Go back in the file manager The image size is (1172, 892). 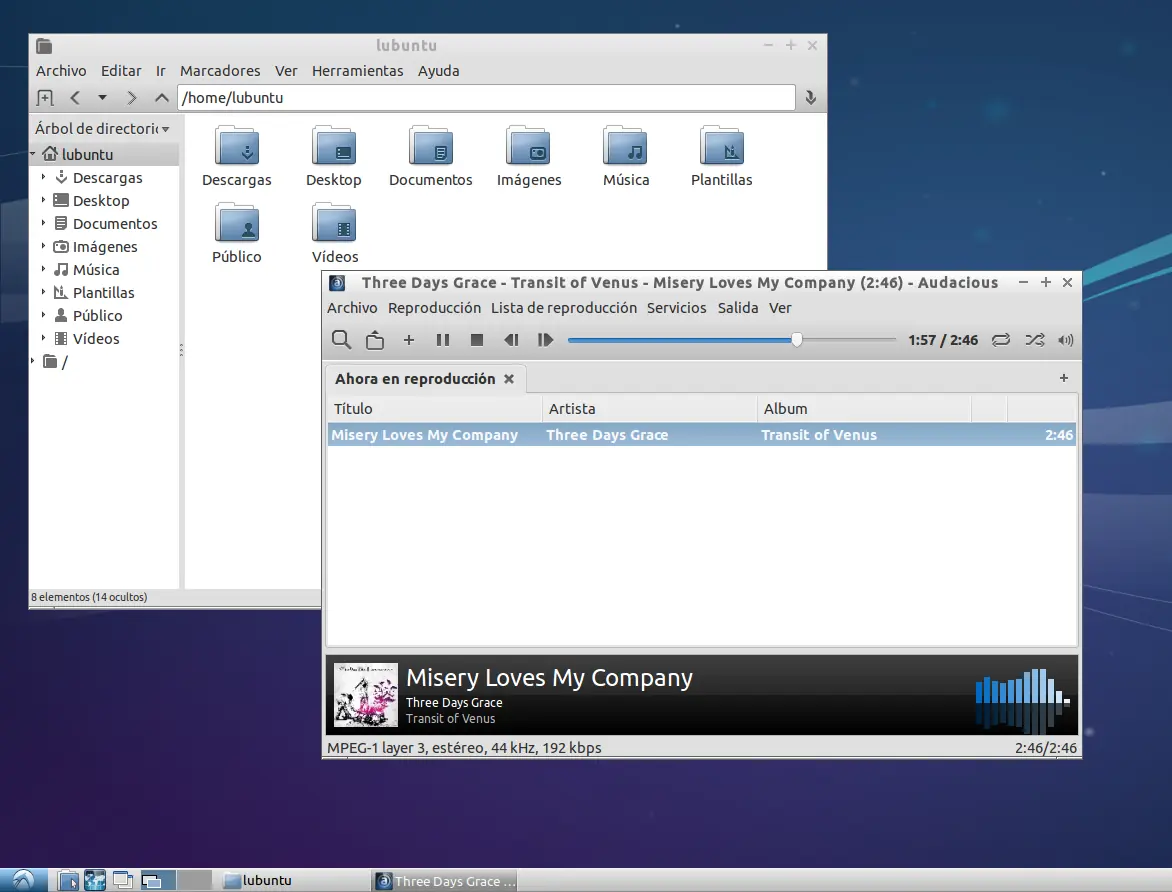coord(75,98)
